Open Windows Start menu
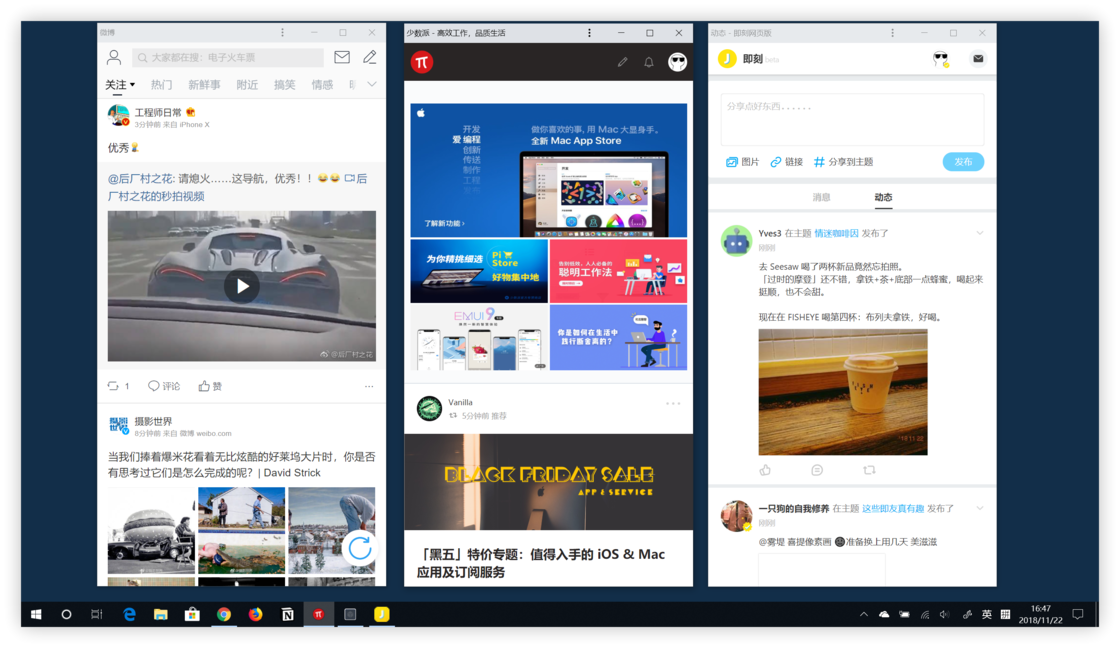The height and width of the screenshot is (648, 1120). (36, 614)
